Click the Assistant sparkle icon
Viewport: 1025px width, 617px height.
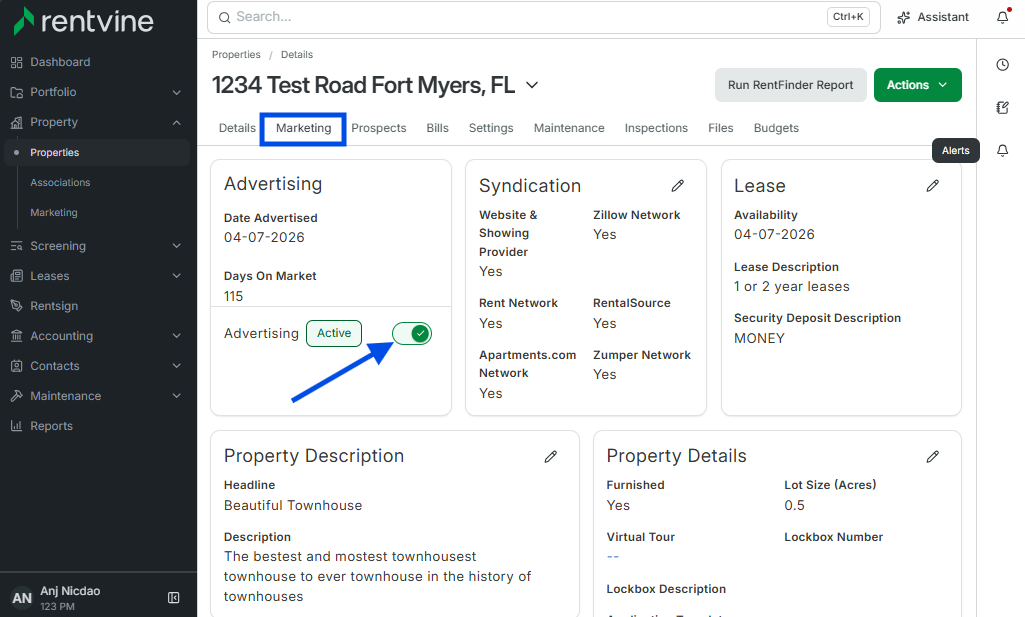[x=903, y=18]
